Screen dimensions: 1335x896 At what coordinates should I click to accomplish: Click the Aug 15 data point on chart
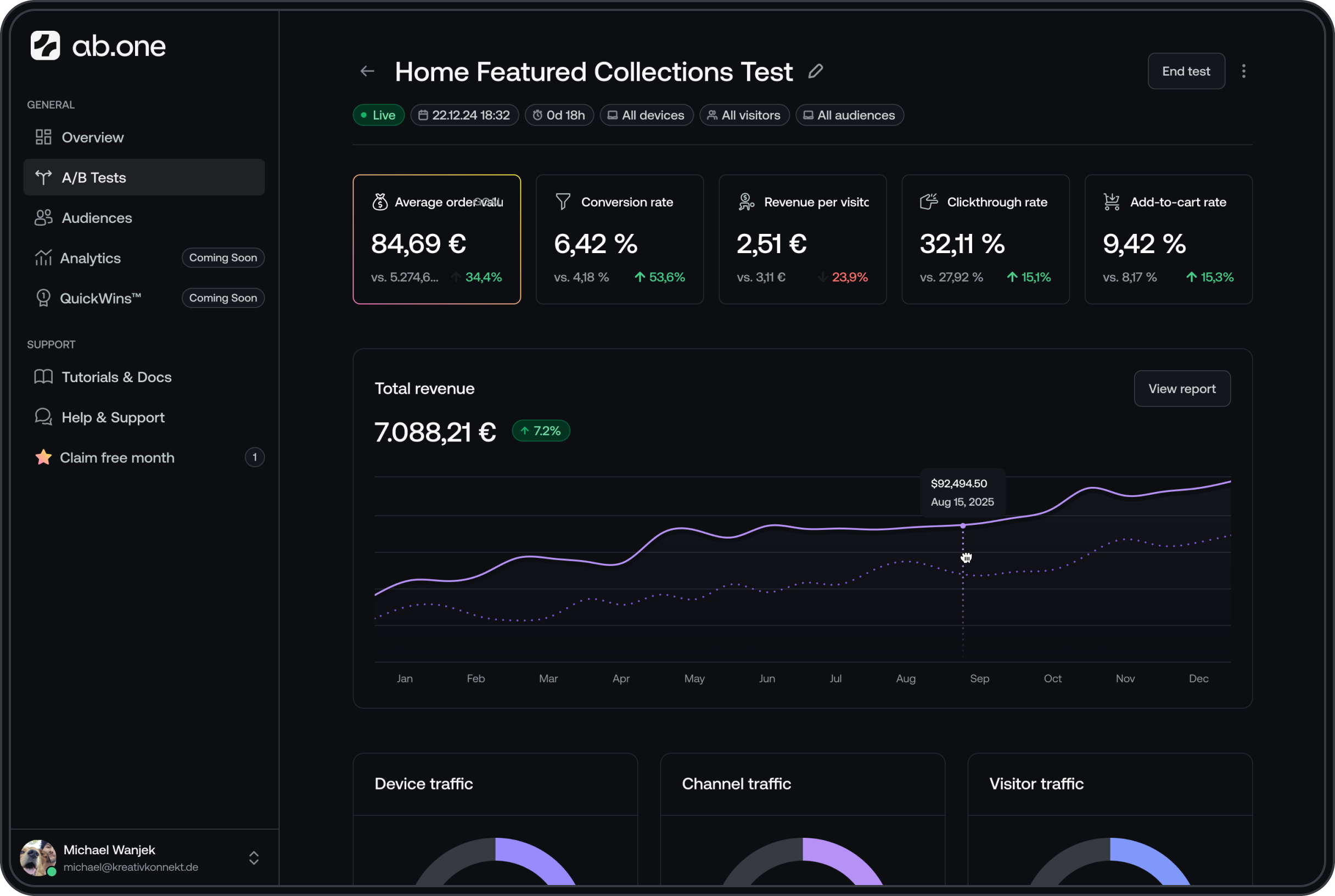click(x=962, y=526)
